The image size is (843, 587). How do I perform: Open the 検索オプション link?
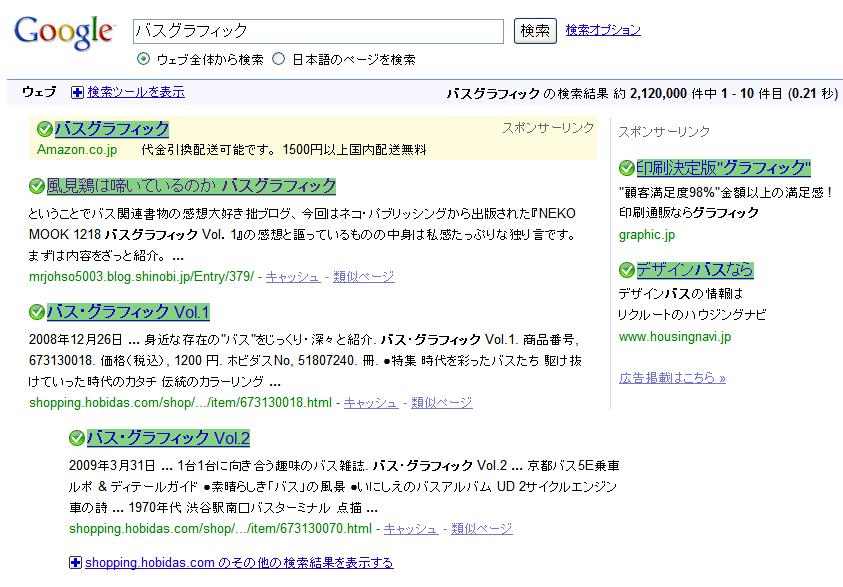603,30
